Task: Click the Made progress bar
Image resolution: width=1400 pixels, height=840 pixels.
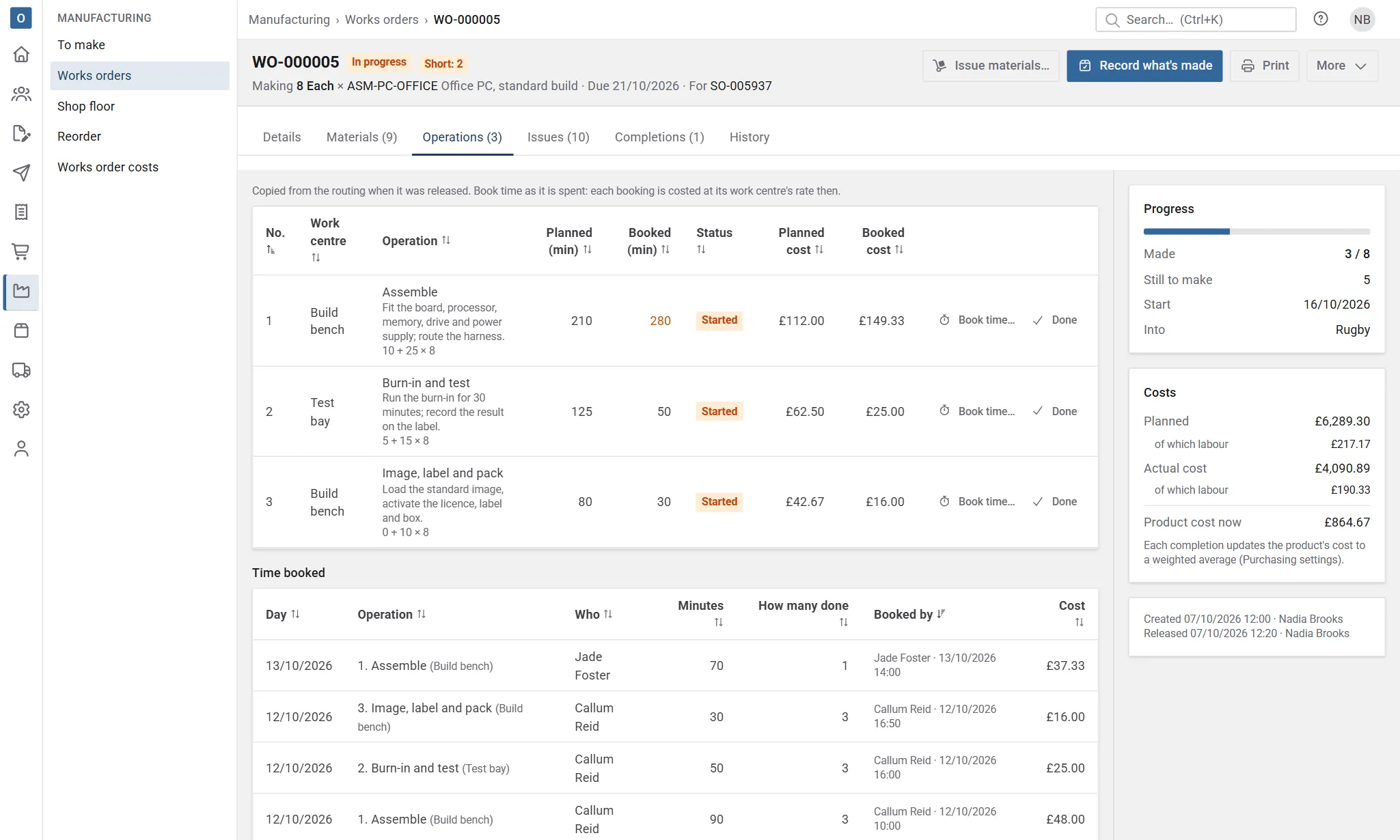Action: coord(1257,232)
